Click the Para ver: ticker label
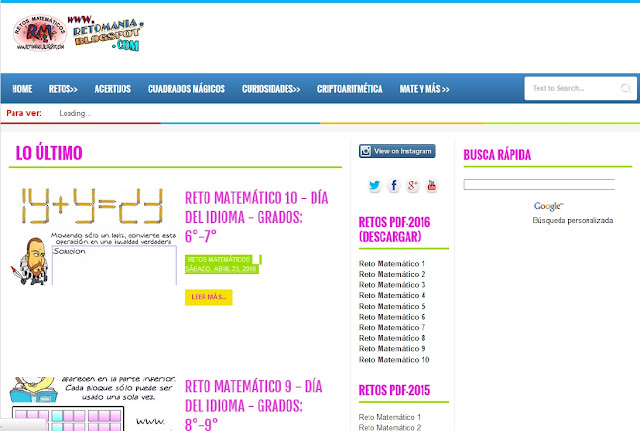The image size is (640, 431). (x=24, y=113)
